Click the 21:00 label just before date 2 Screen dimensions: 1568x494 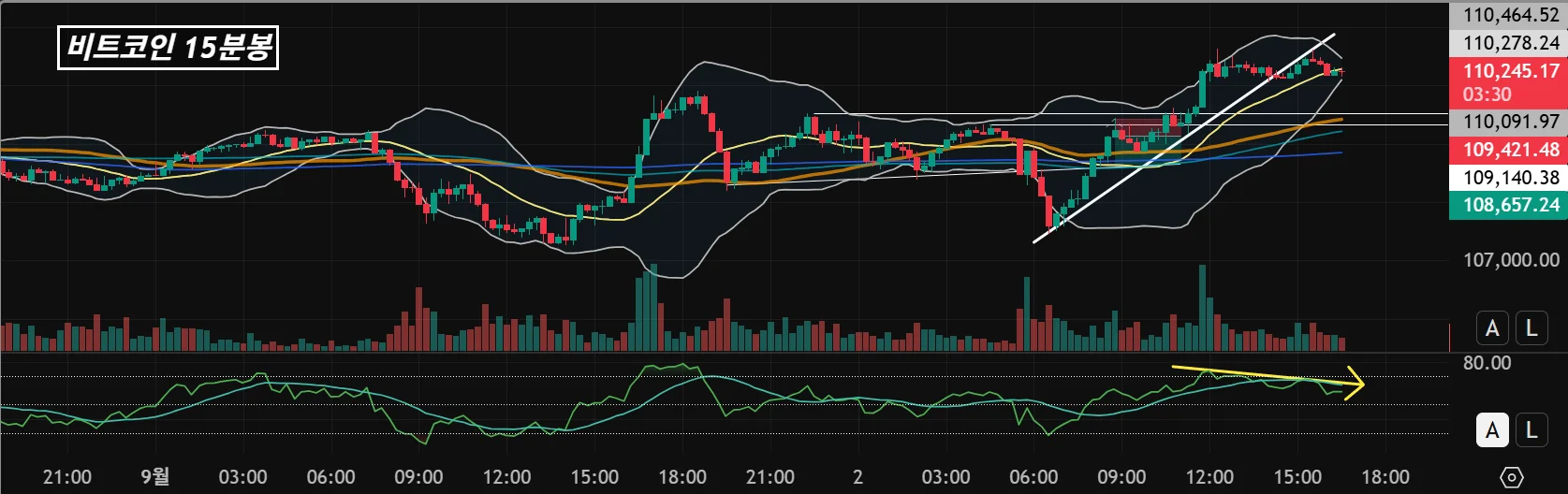[x=770, y=477]
